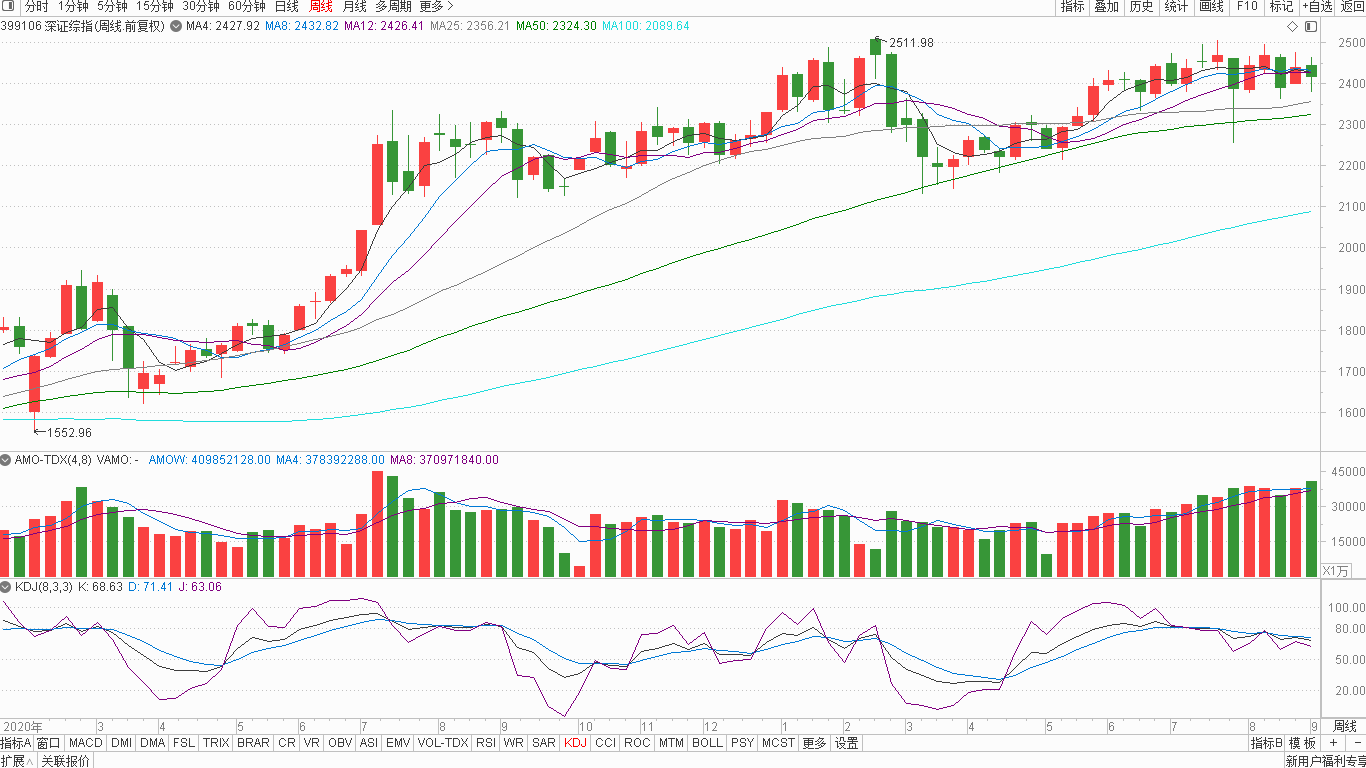Click the 新用户福利专享 link

tap(1325, 761)
